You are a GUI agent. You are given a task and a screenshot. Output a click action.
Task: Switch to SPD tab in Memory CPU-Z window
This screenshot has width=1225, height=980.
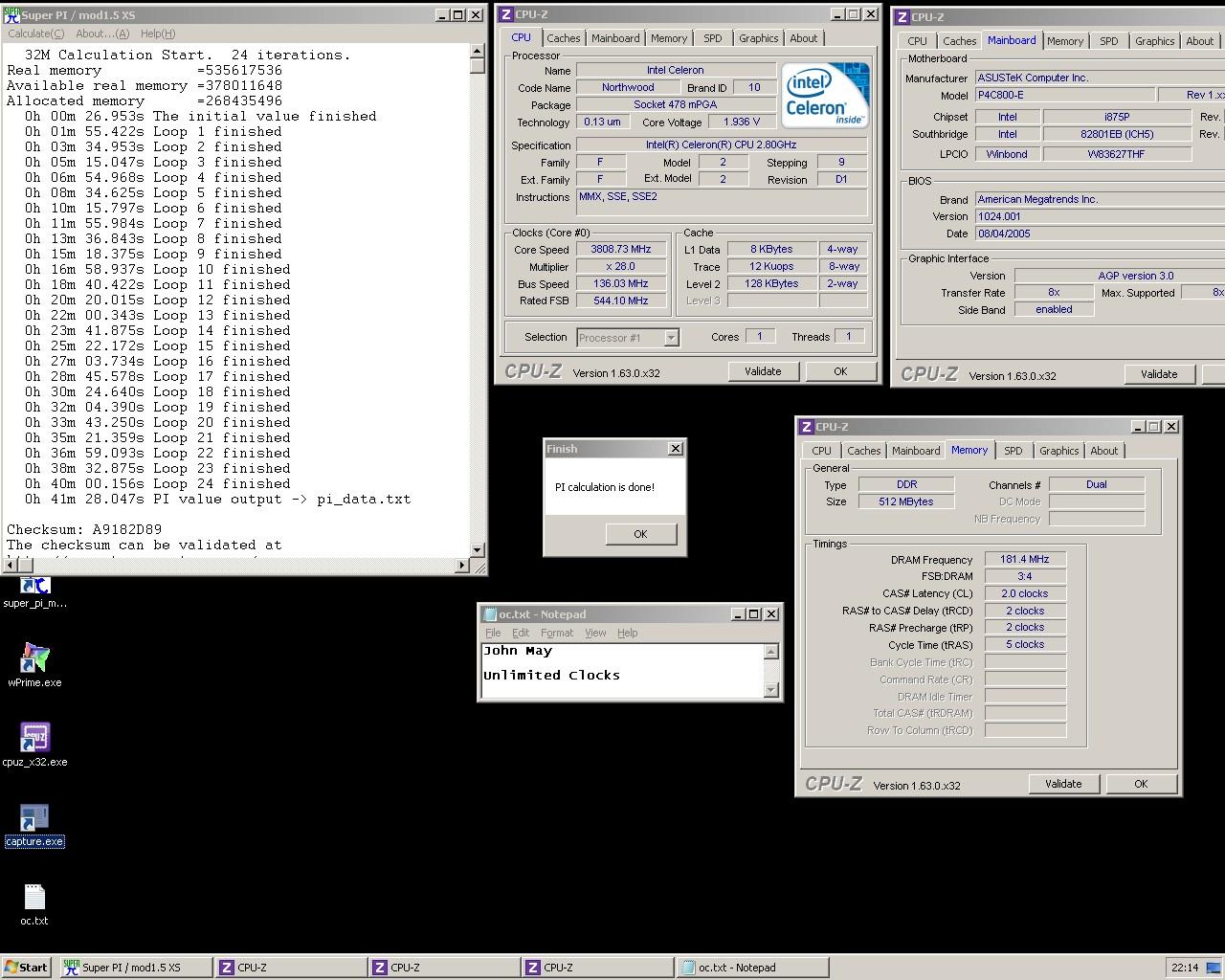click(x=1013, y=451)
